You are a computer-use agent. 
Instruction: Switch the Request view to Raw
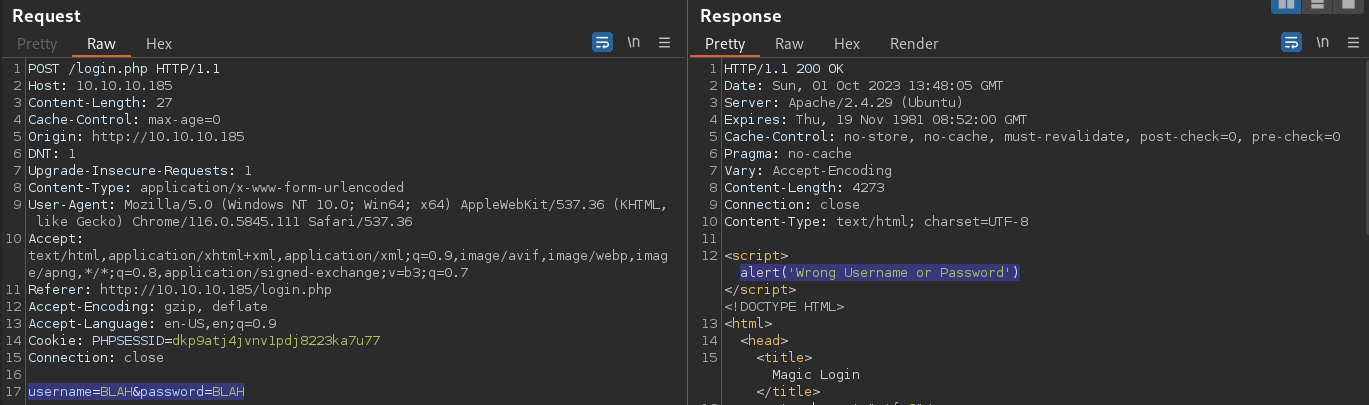[x=101, y=44]
